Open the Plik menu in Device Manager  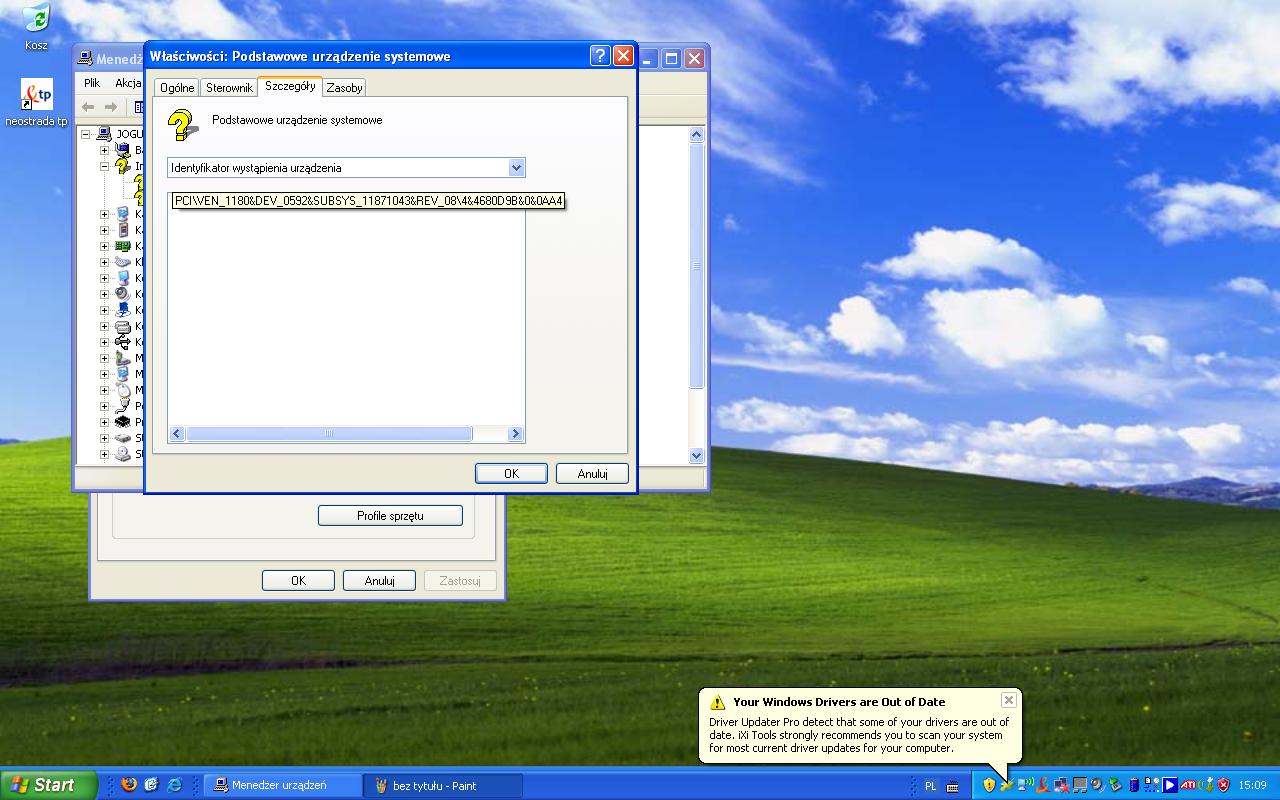coord(92,83)
